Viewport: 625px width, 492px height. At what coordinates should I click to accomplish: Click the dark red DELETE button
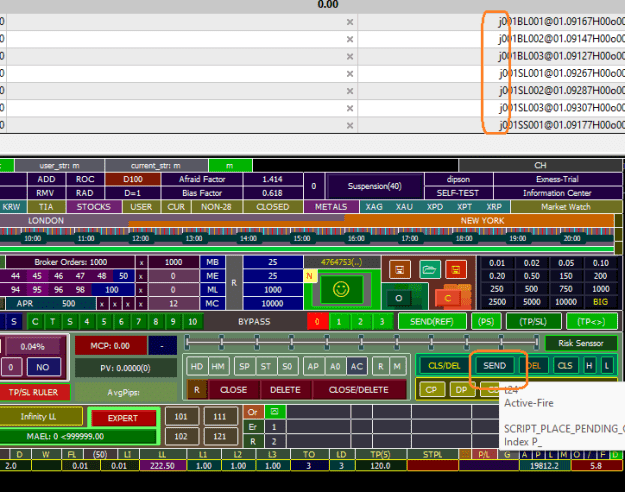pyautogui.click(x=285, y=390)
